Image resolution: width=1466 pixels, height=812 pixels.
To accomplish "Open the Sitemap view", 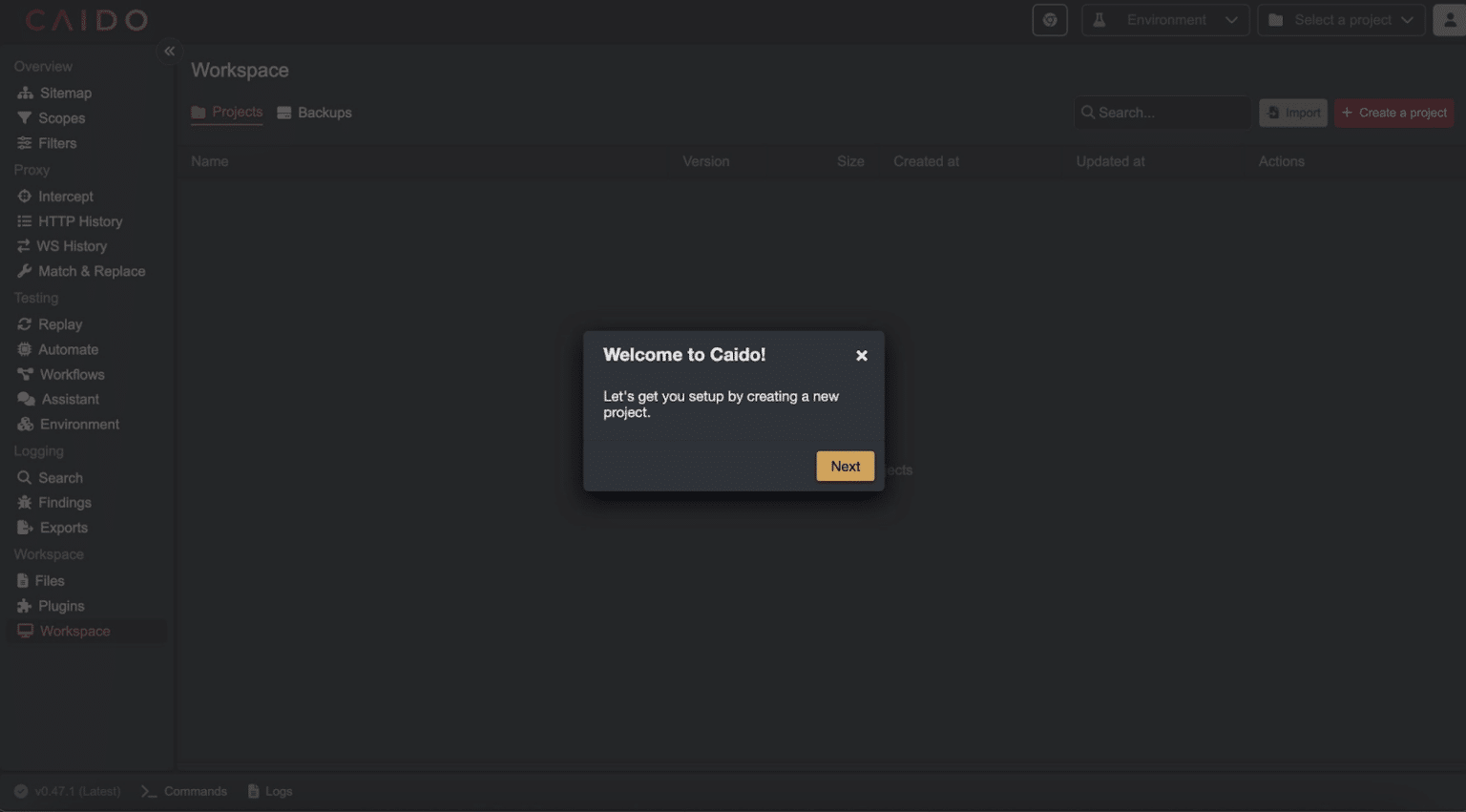I will (x=65, y=93).
